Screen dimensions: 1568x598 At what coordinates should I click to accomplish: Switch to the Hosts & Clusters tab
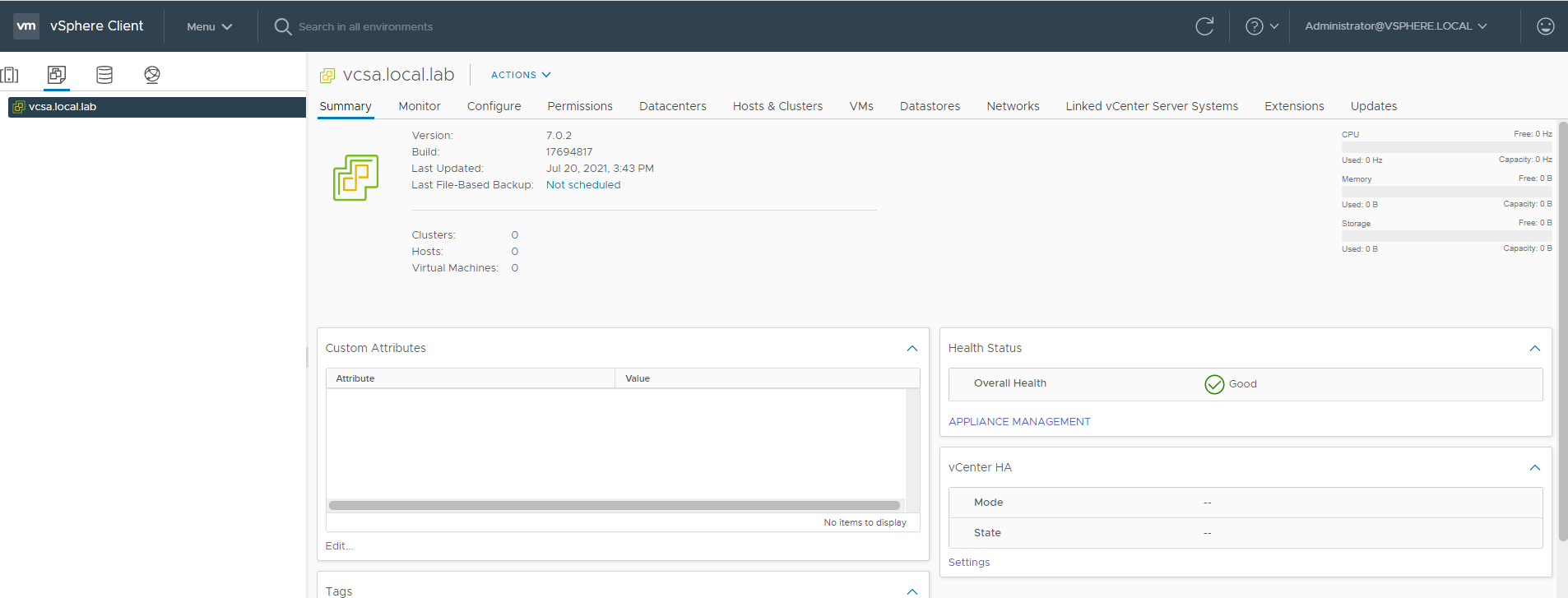click(x=777, y=106)
